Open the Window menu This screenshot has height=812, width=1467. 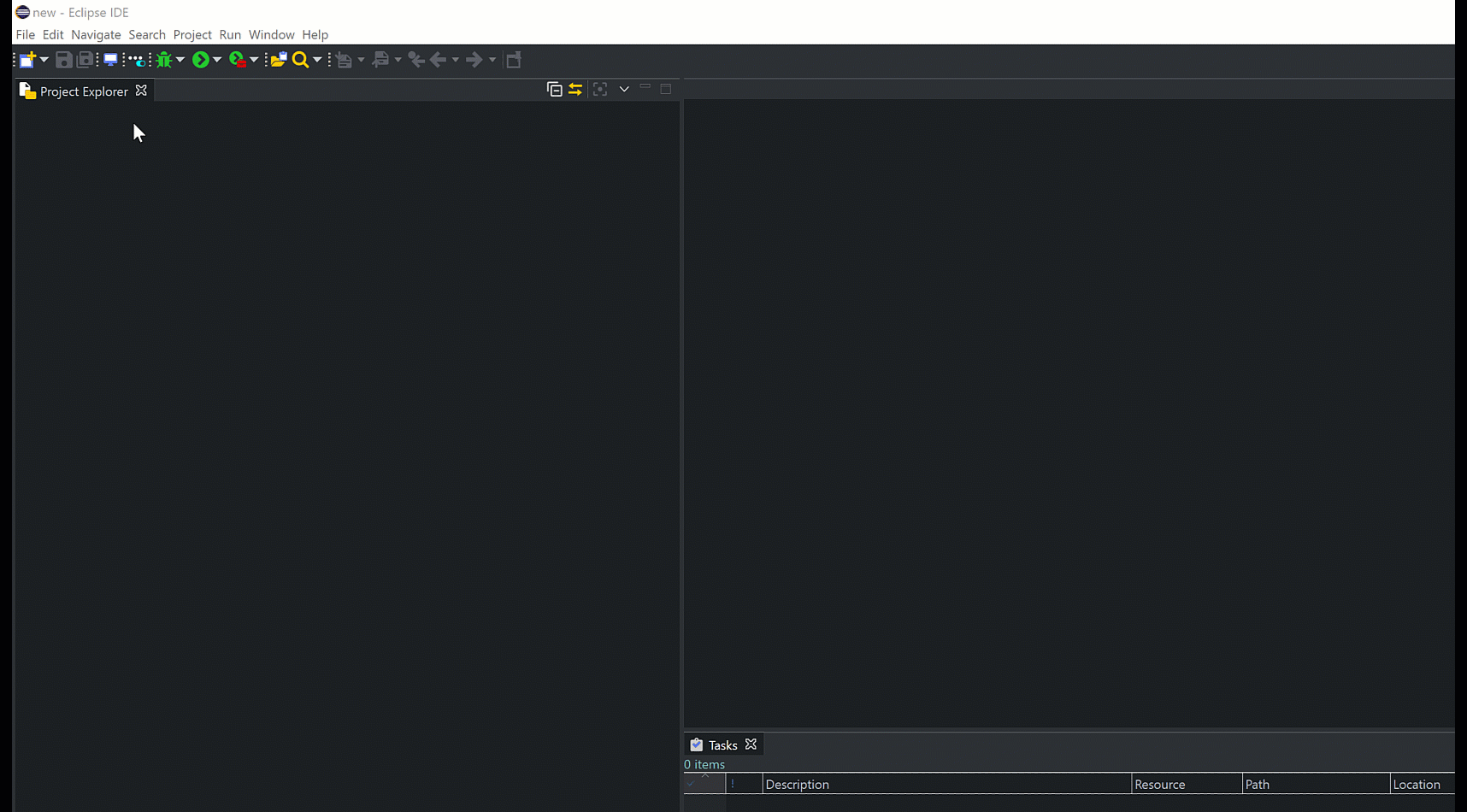[x=272, y=35]
